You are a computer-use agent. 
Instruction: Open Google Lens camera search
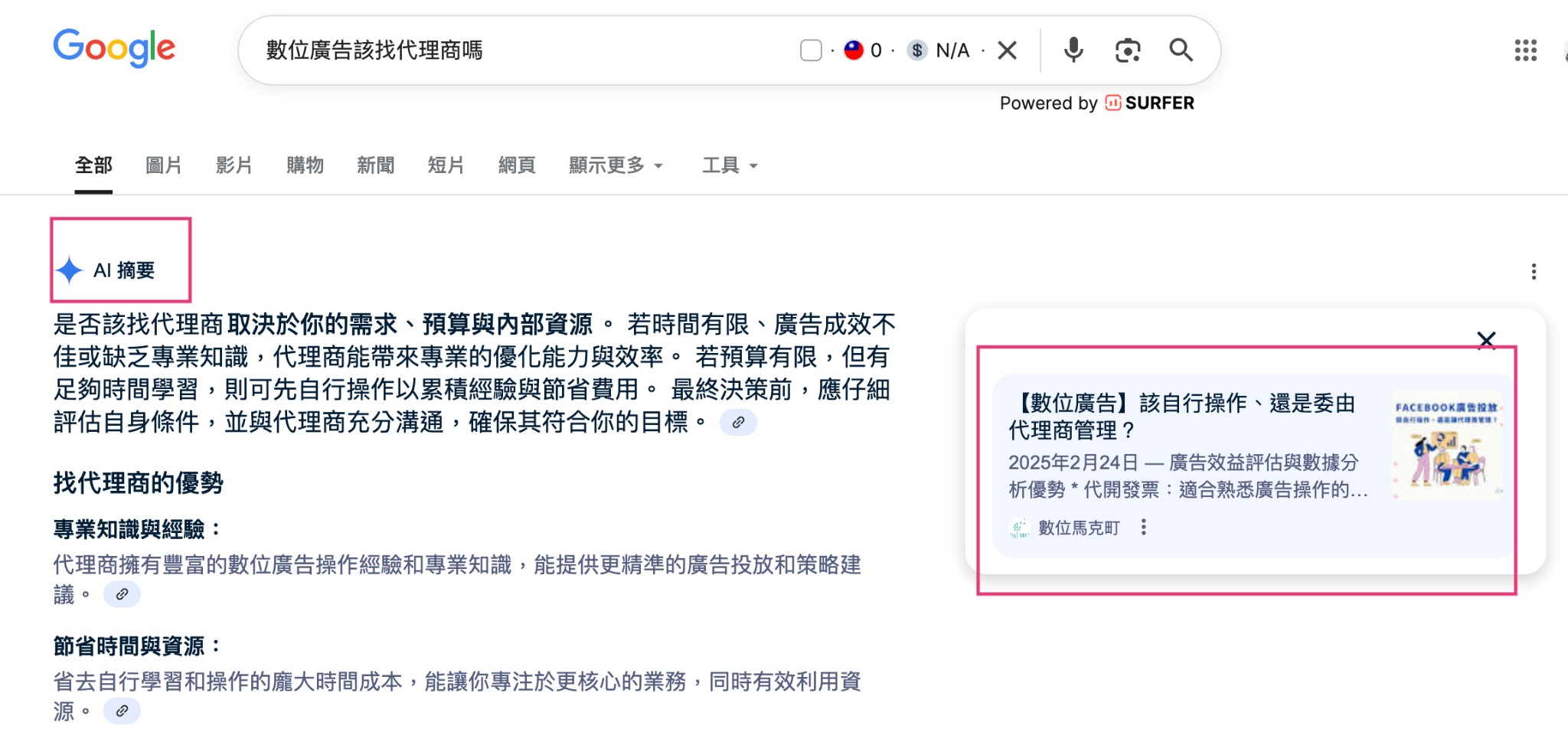pyautogui.click(x=1127, y=50)
